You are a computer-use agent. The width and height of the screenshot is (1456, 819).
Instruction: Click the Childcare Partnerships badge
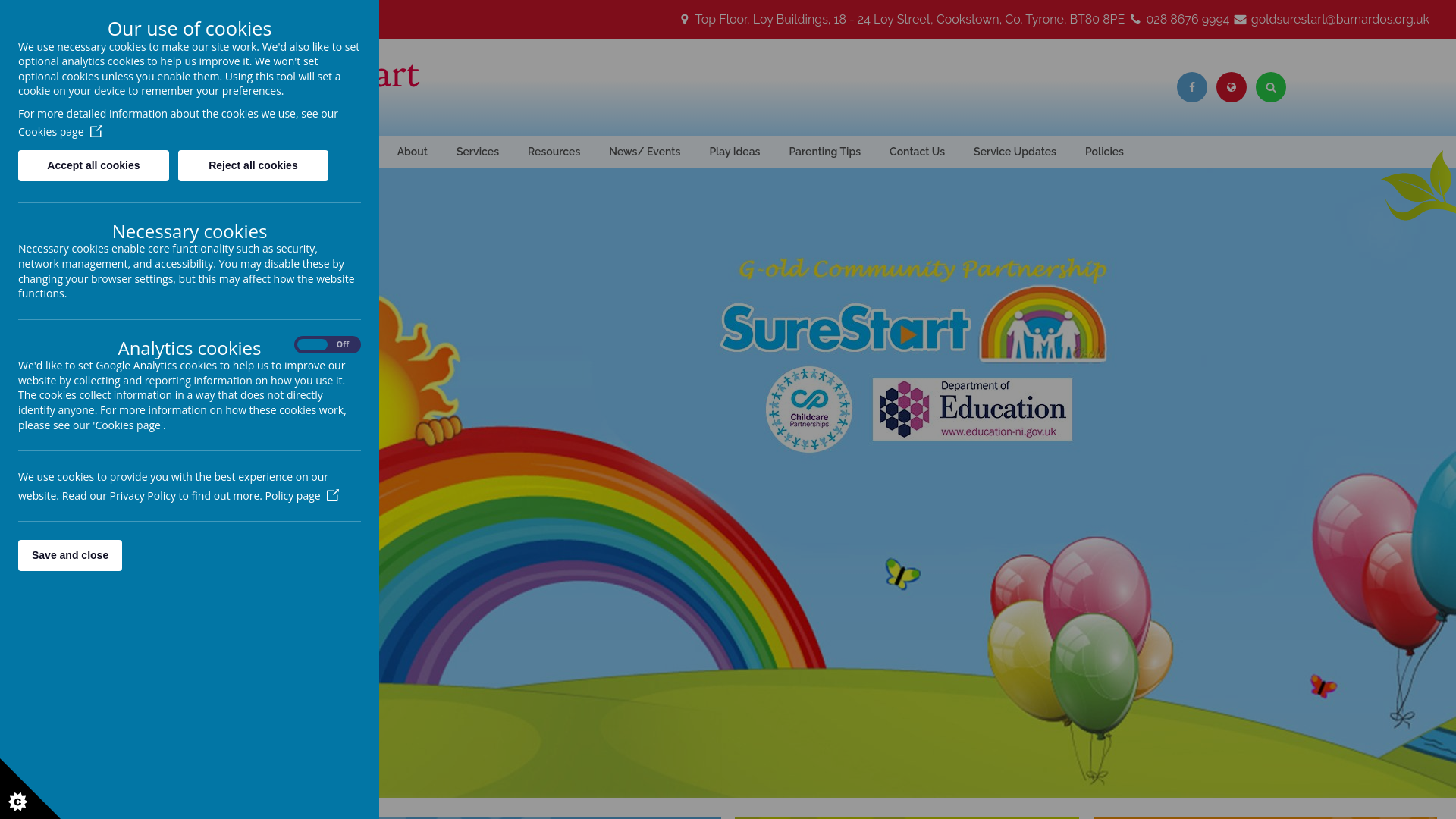click(x=809, y=409)
